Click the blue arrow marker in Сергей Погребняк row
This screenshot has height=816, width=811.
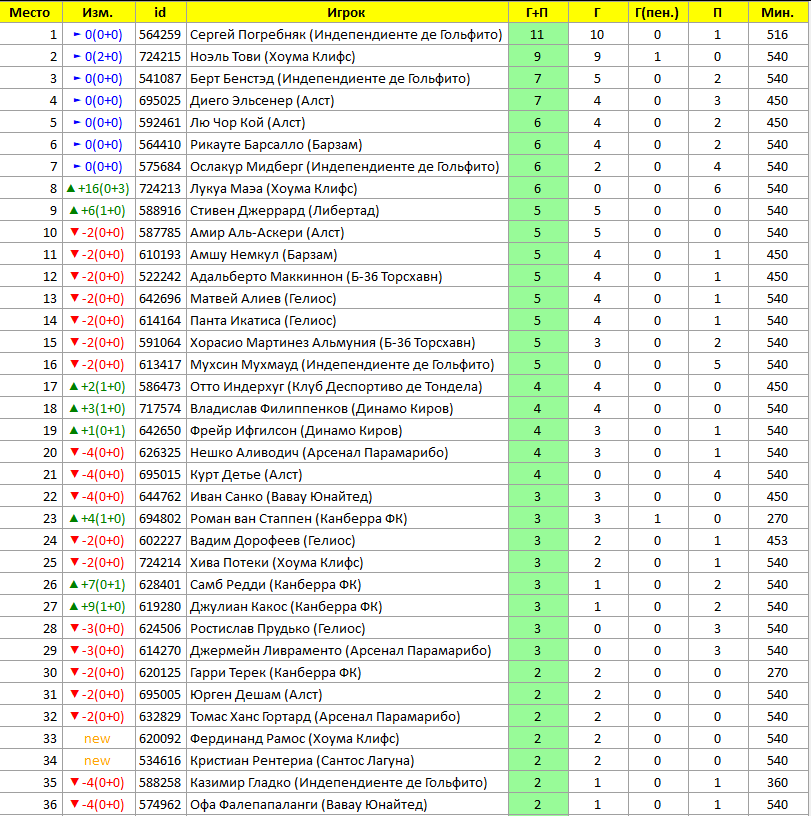[x=77, y=34]
